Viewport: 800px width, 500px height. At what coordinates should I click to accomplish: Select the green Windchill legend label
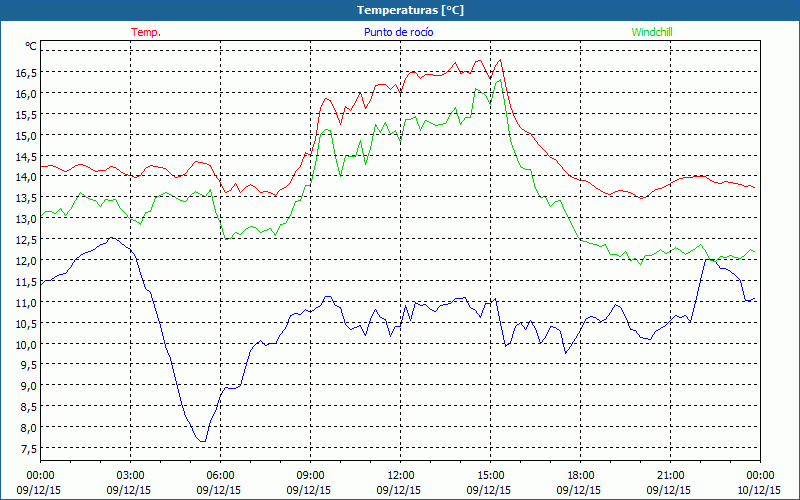pyautogui.click(x=652, y=32)
